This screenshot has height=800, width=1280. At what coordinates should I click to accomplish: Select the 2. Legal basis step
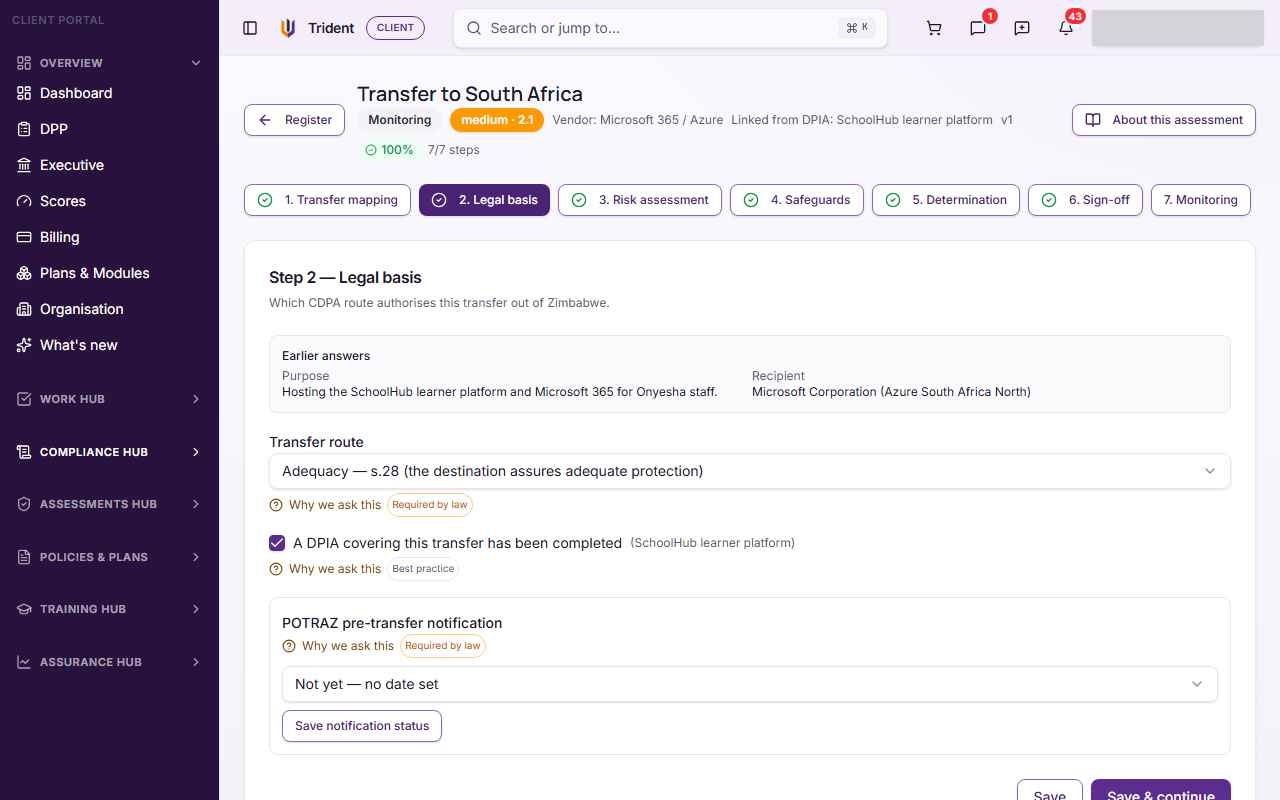point(484,200)
